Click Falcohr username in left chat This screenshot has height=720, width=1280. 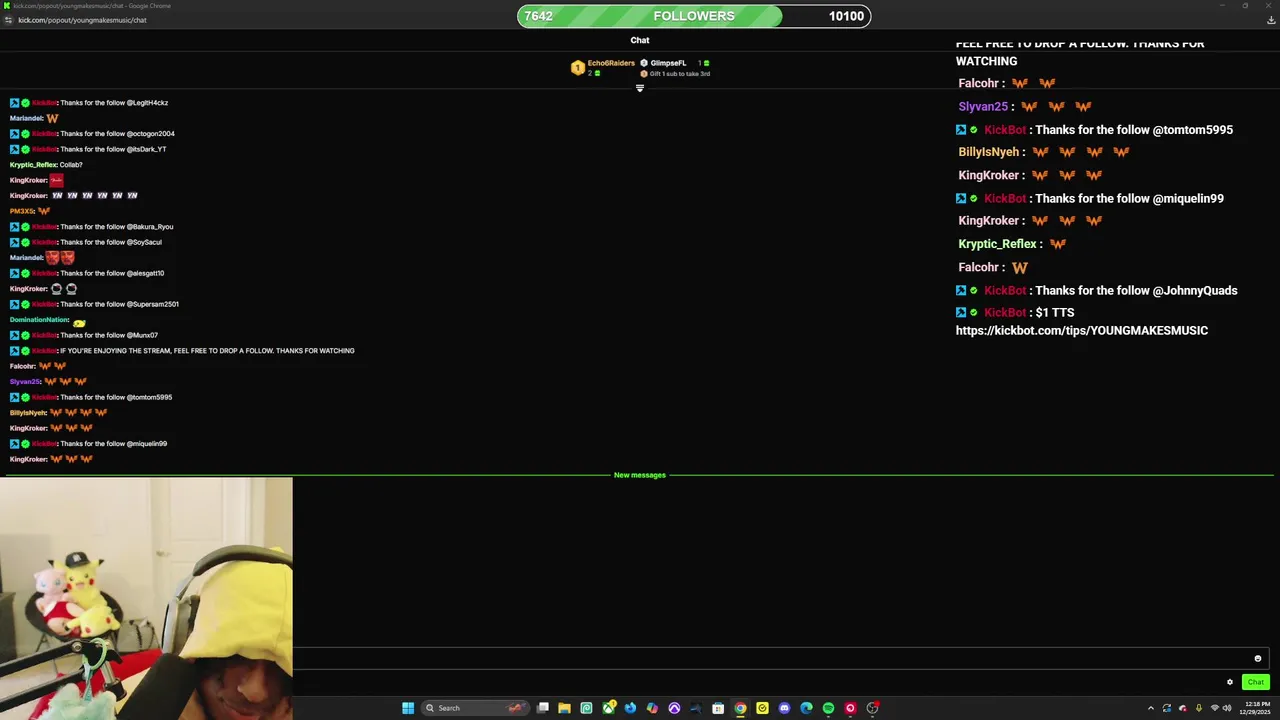click(x=22, y=366)
